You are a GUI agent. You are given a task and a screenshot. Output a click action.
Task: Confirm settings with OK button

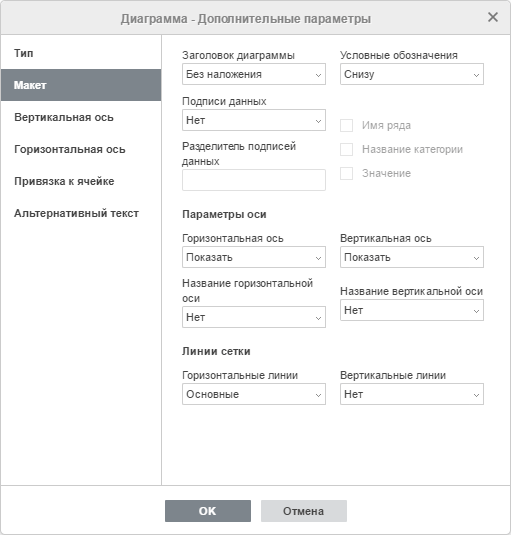coord(208,511)
